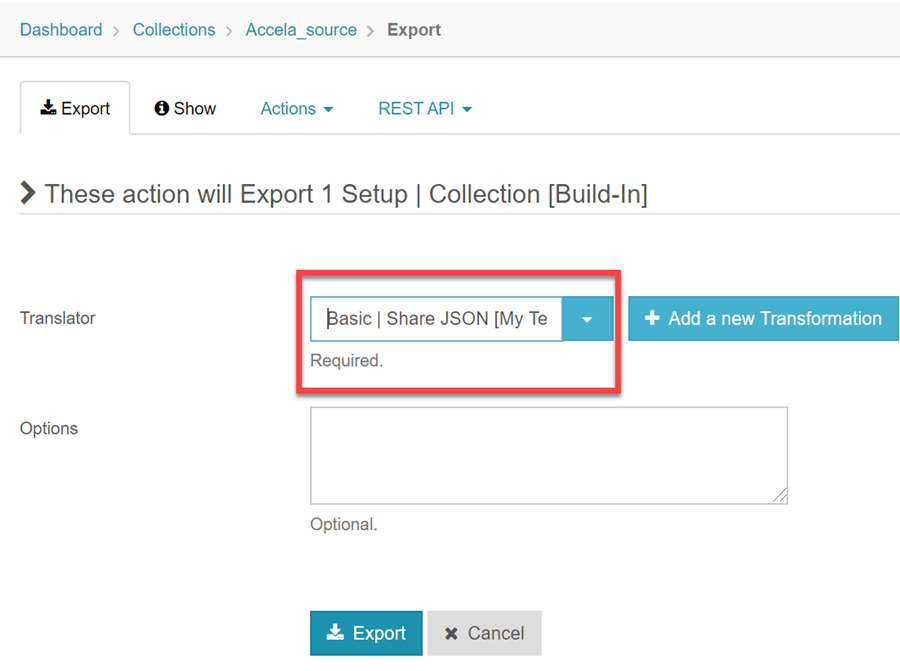Click the Translator input field

pos(436,319)
